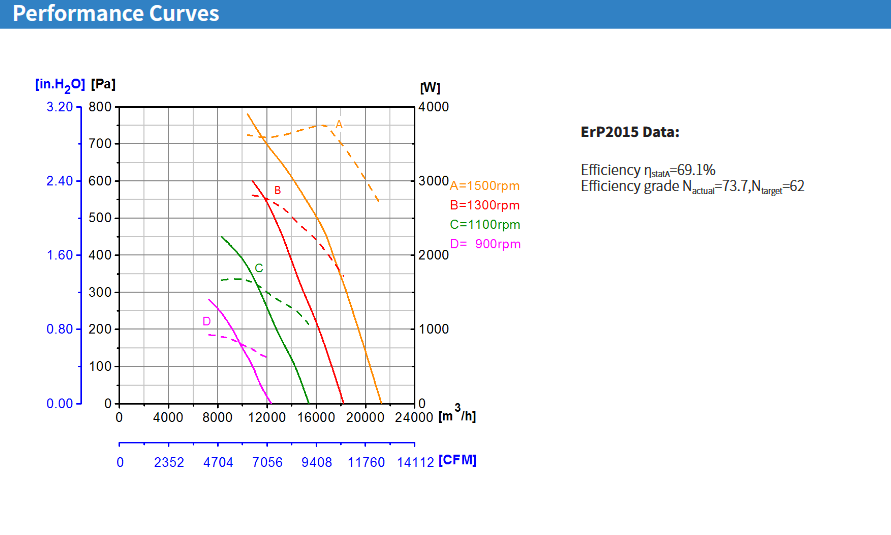Click the red curve label B on chart

click(x=277, y=190)
